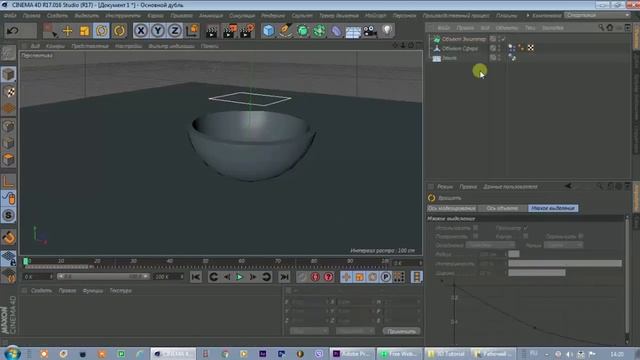Activate the highlighted Rotate tool icon
The height and width of the screenshot is (360, 640).
click(102, 31)
